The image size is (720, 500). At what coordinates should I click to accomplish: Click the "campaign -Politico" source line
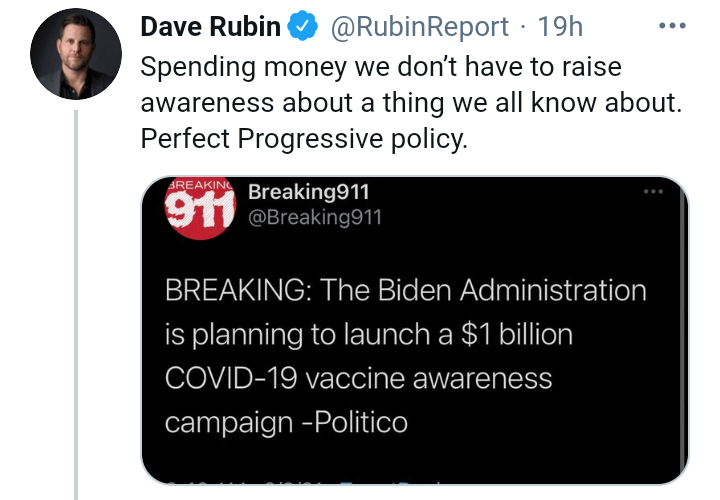(286, 422)
